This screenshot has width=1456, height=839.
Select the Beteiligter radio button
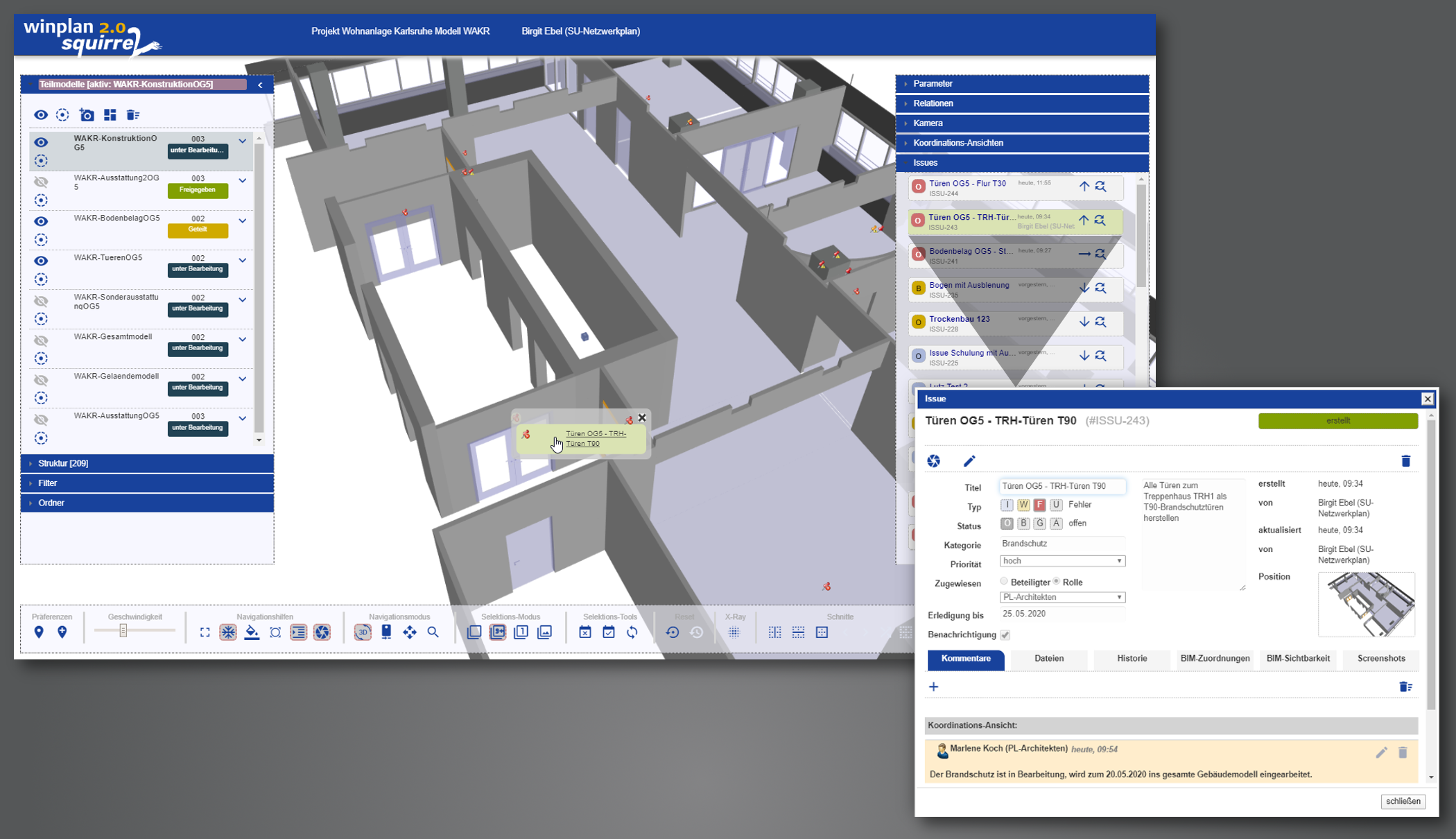point(1004,581)
